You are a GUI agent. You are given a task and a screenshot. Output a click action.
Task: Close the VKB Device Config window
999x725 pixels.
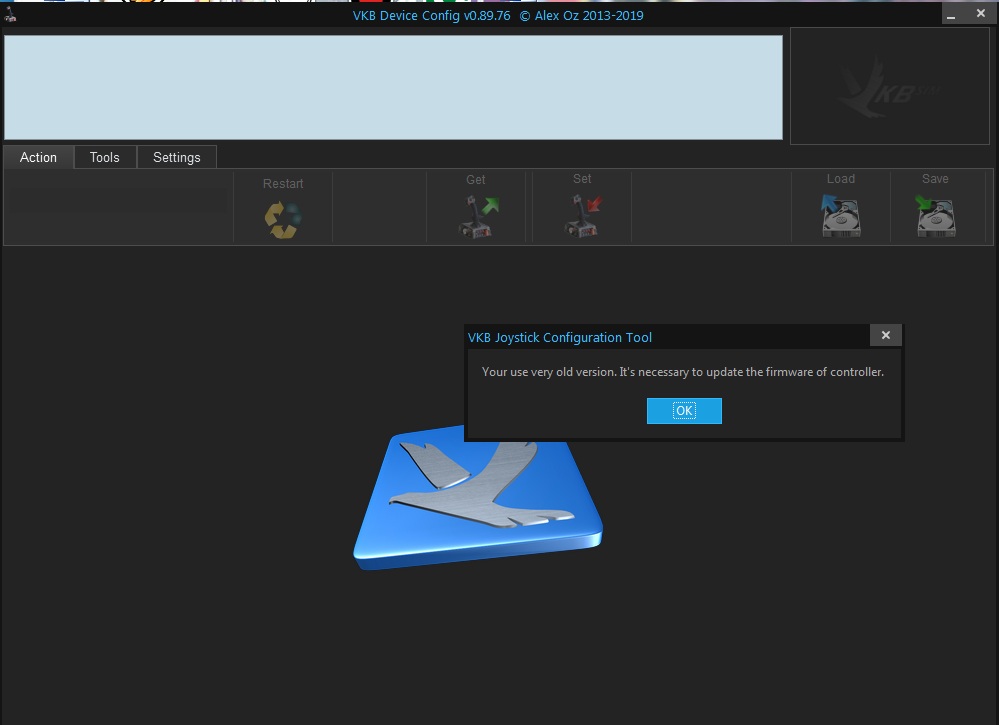[x=981, y=13]
